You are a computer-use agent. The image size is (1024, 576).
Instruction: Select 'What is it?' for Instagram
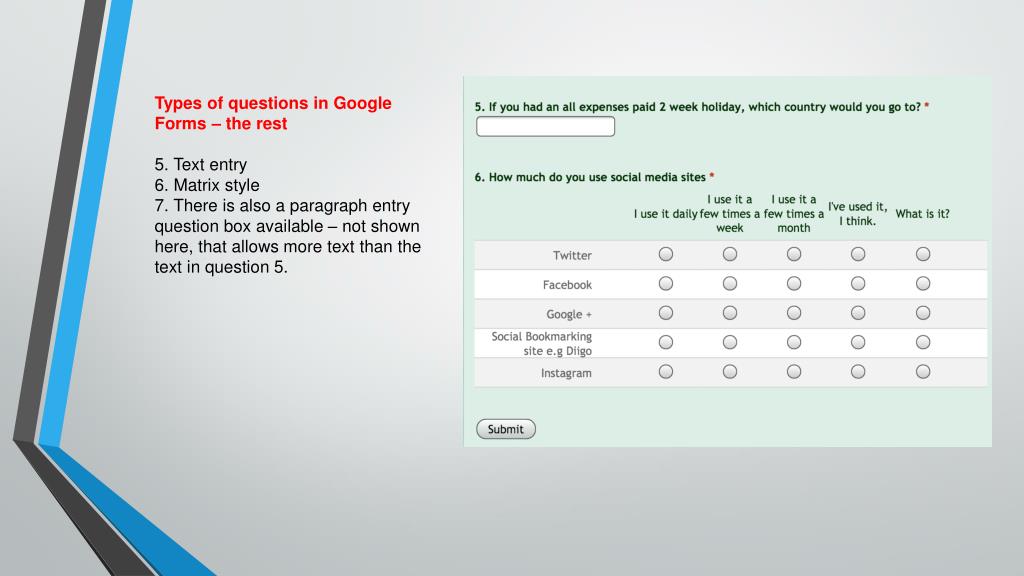(x=923, y=372)
